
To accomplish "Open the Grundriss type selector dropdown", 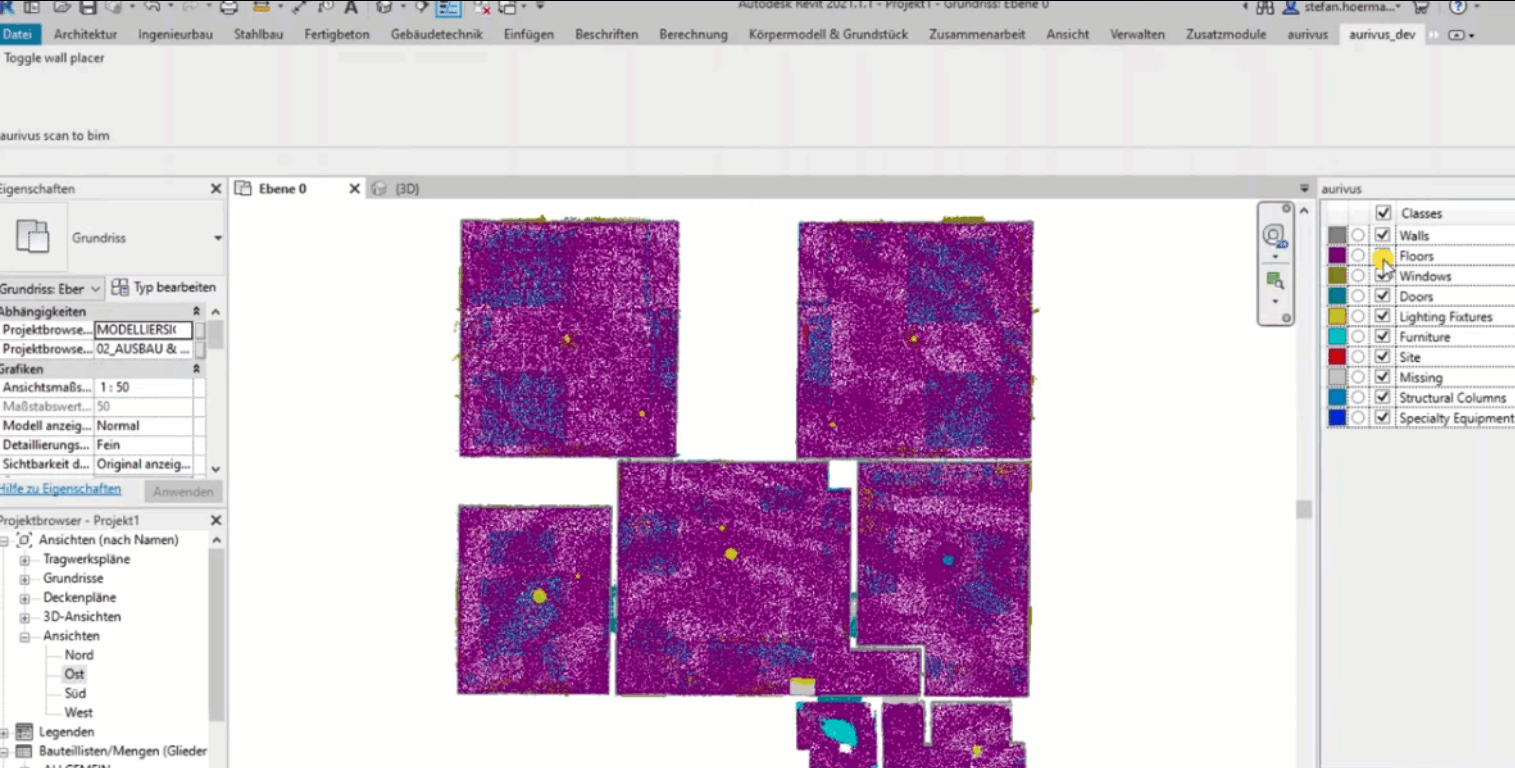I will point(217,238).
